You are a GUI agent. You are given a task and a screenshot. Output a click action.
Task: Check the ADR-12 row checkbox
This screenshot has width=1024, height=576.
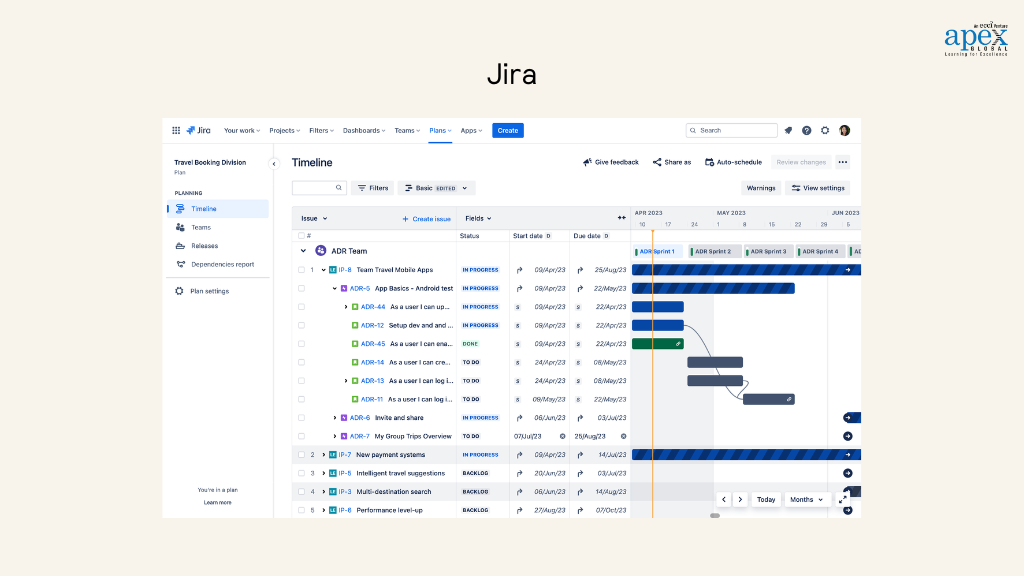click(301, 325)
